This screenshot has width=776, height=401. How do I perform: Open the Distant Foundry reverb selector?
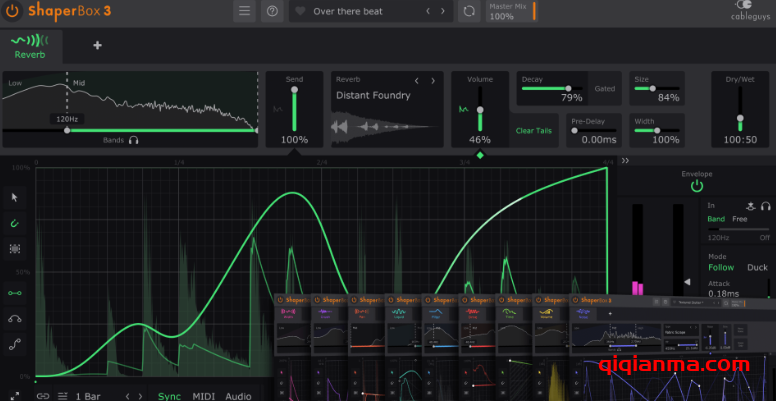tap(373, 95)
